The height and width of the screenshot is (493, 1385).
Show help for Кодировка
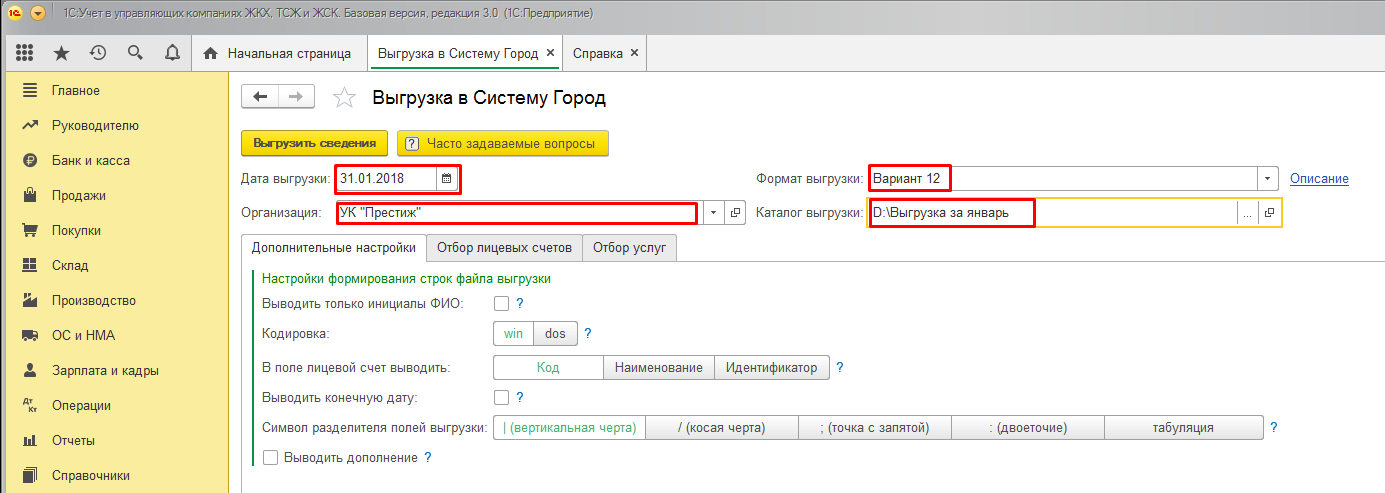click(x=588, y=333)
